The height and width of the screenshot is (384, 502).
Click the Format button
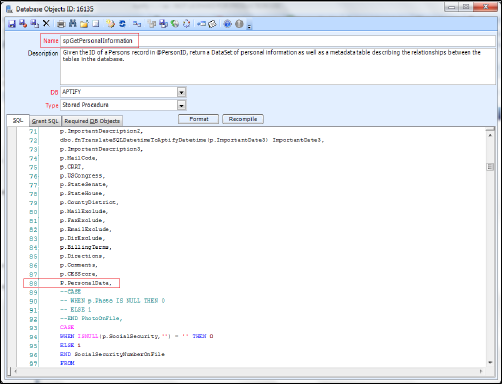pos(199,119)
